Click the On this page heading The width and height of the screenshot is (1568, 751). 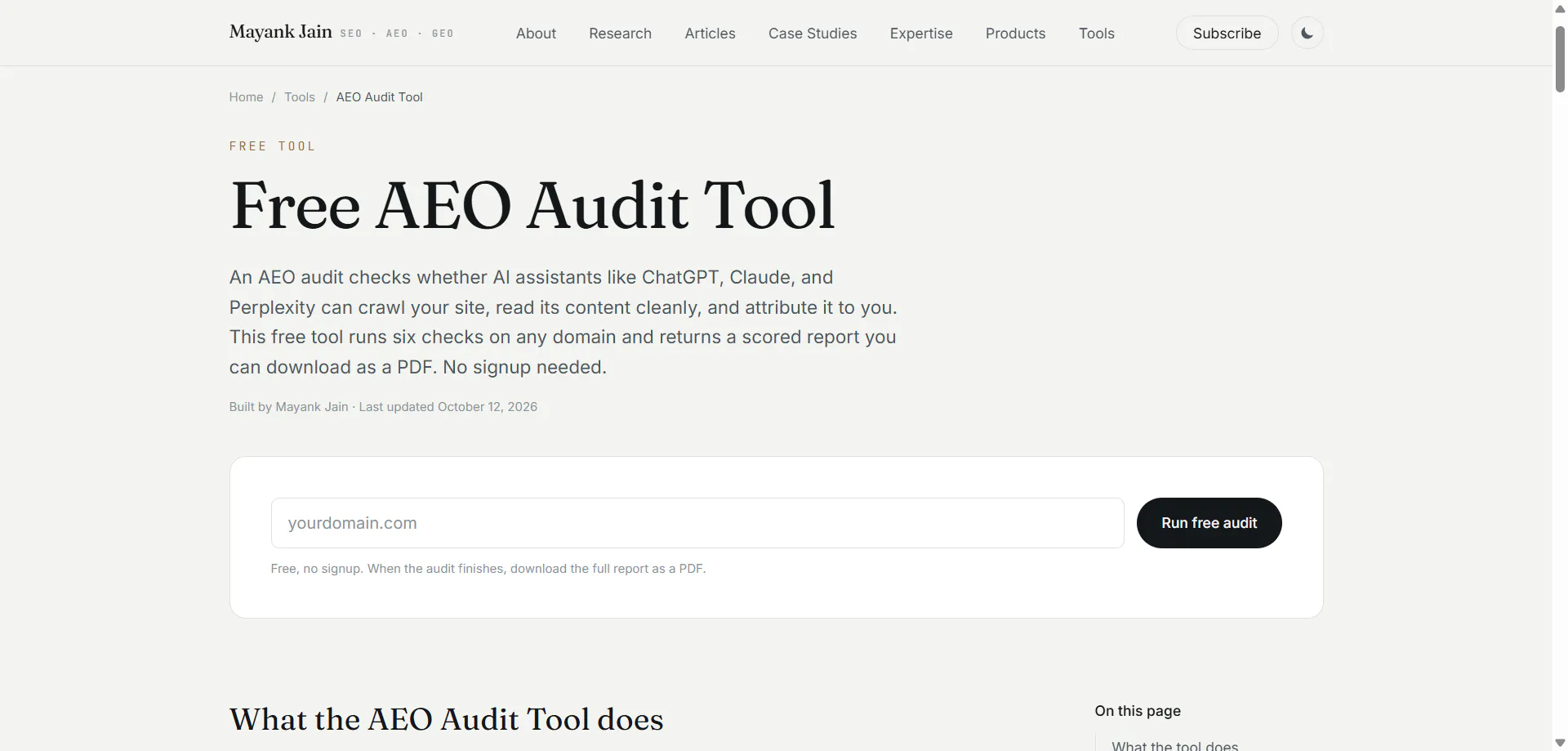tap(1138, 711)
